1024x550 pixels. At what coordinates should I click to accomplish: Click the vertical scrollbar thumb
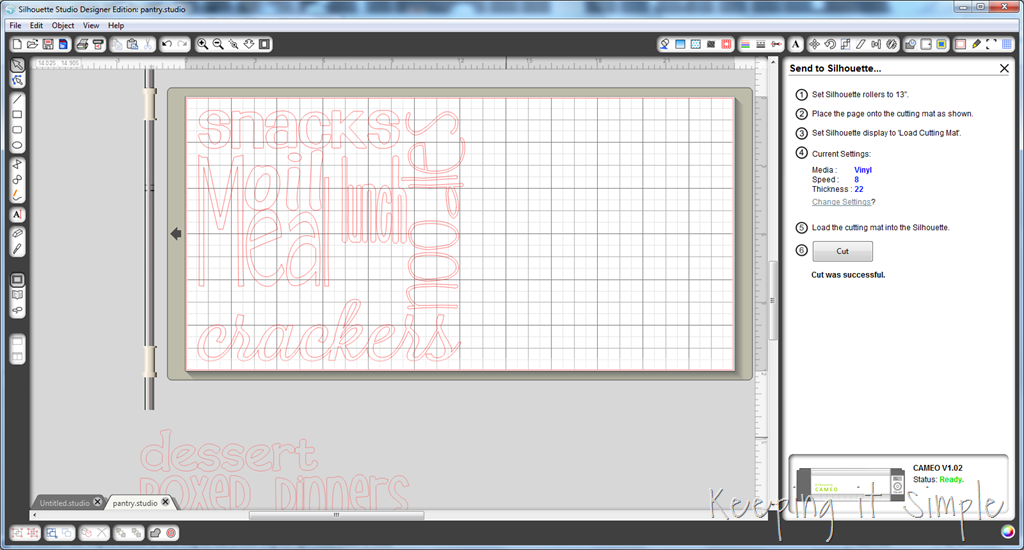coord(773,300)
